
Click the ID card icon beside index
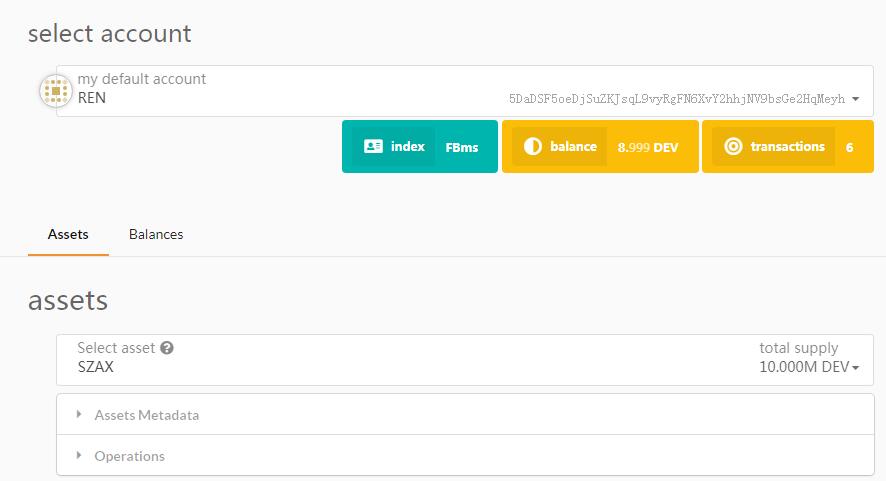pyautogui.click(x=373, y=146)
